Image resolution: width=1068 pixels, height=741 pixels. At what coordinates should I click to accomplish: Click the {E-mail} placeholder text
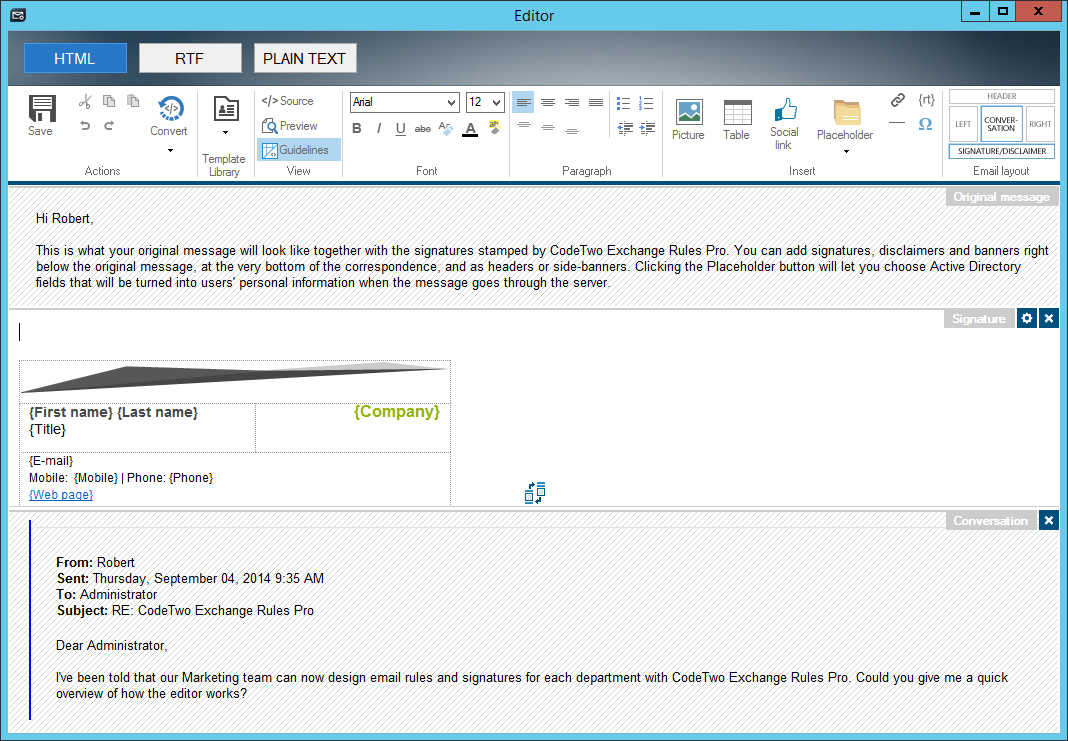[51, 460]
